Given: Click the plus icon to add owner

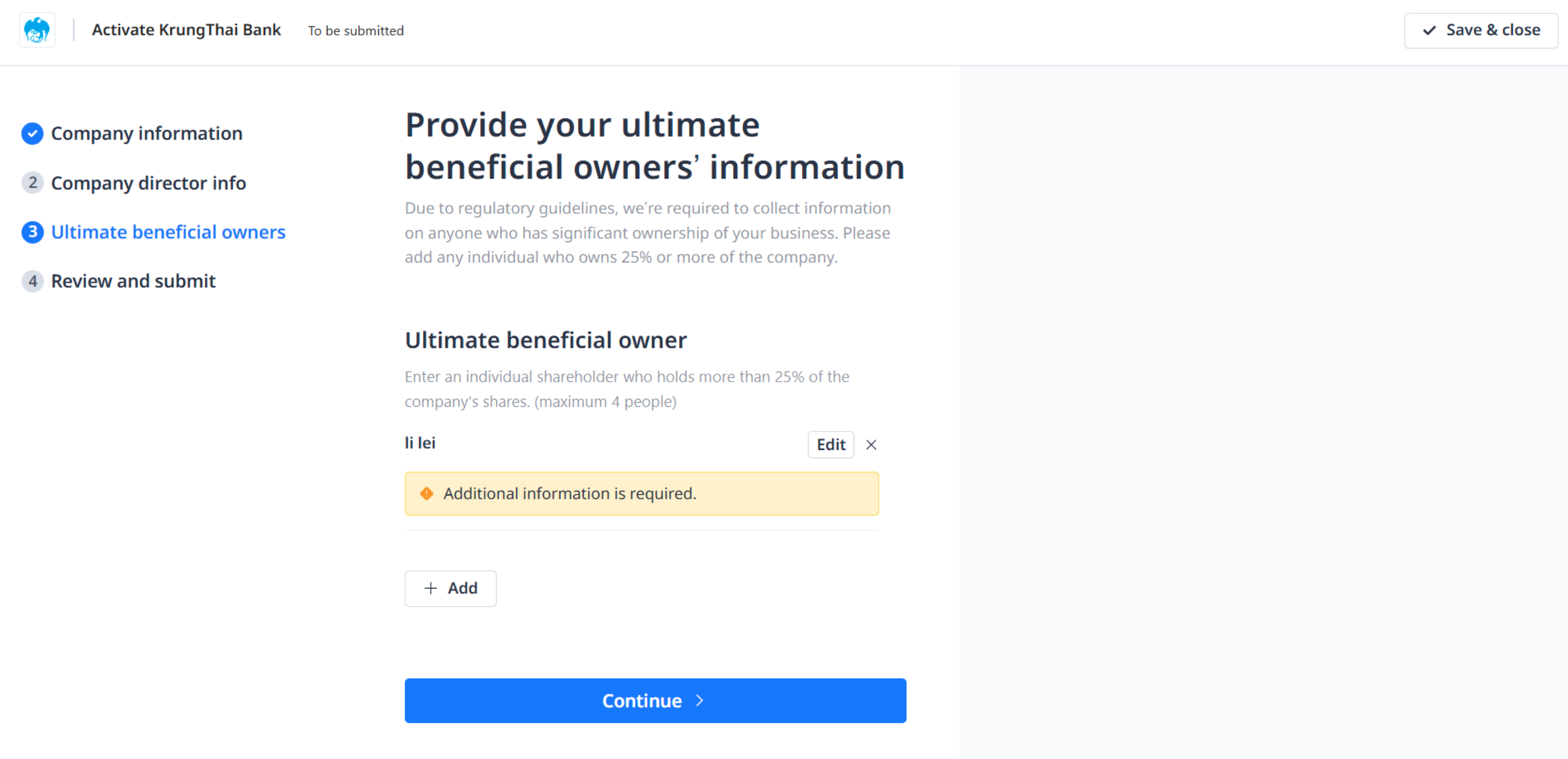Looking at the screenshot, I should 430,589.
